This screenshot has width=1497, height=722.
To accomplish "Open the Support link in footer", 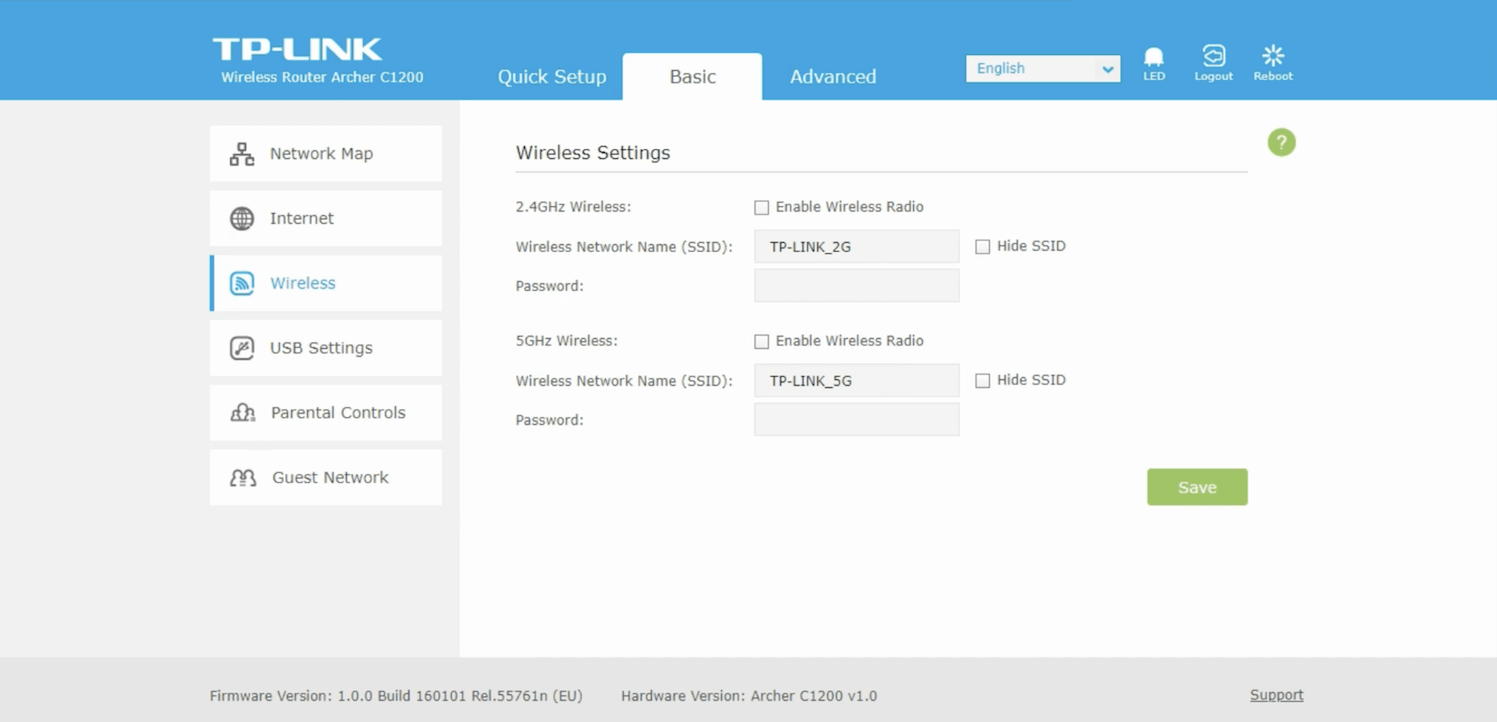I will coord(1276,695).
